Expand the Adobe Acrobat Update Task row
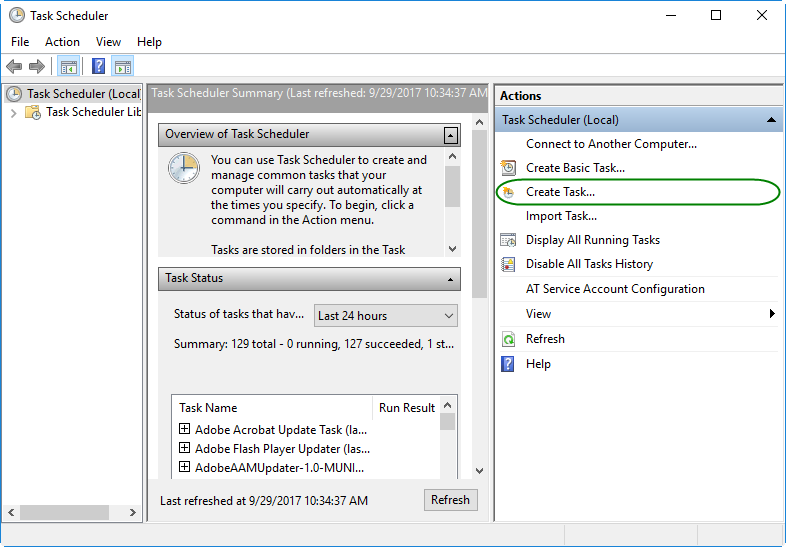This screenshot has width=786, height=547. 184,429
